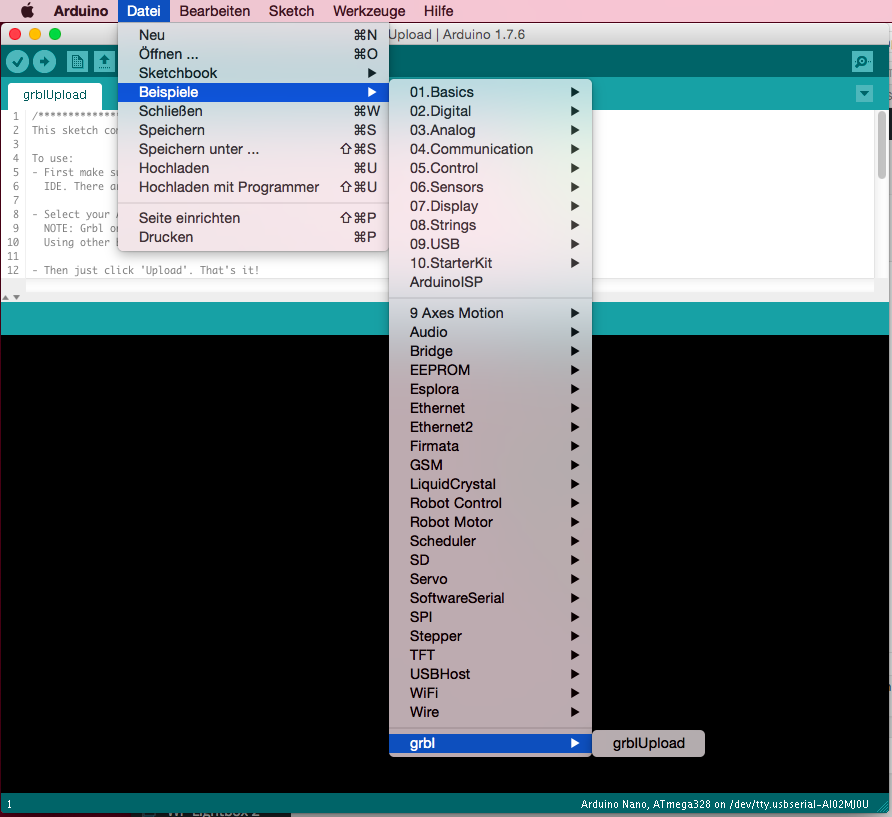Viewport: 892px width, 817px height.
Task: Expand the Ethernet library examples
Action: click(490, 408)
